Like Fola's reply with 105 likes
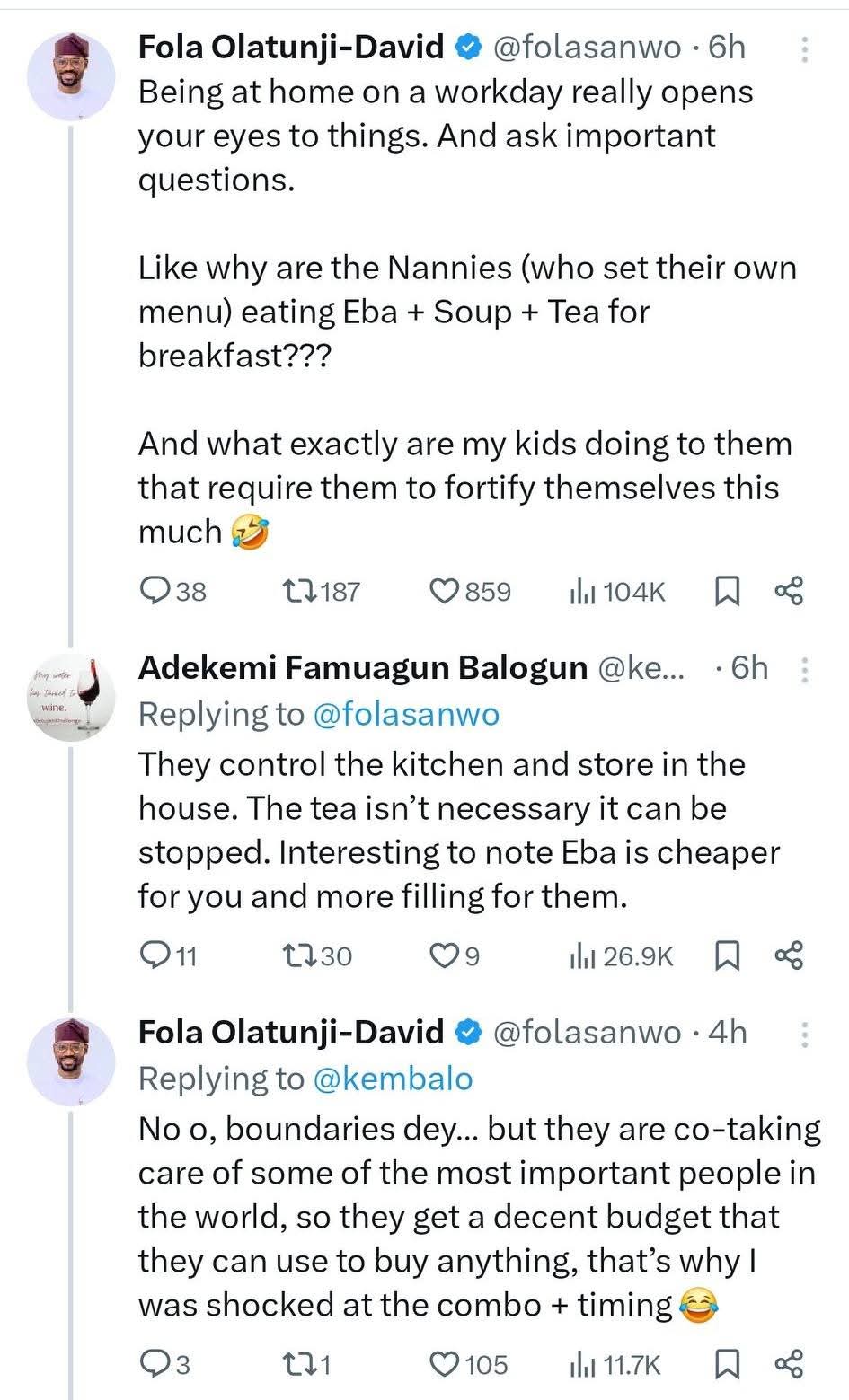Screen dimensions: 849x1400 pos(444,1364)
